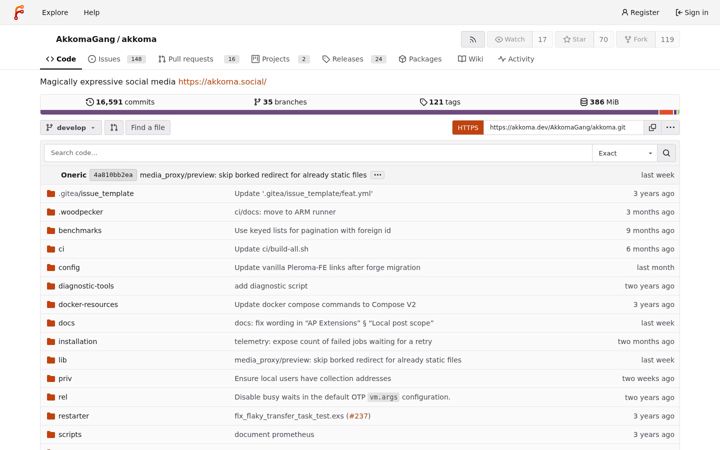The image size is (720, 450).
Task: Click the compare branches icon button
Action: pos(114,128)
